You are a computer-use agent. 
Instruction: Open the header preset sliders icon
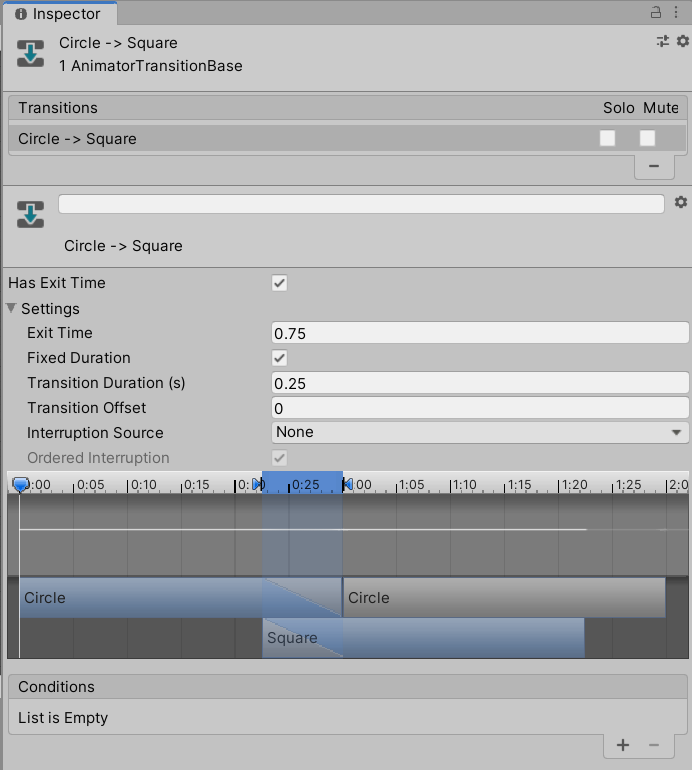[663, 41]
